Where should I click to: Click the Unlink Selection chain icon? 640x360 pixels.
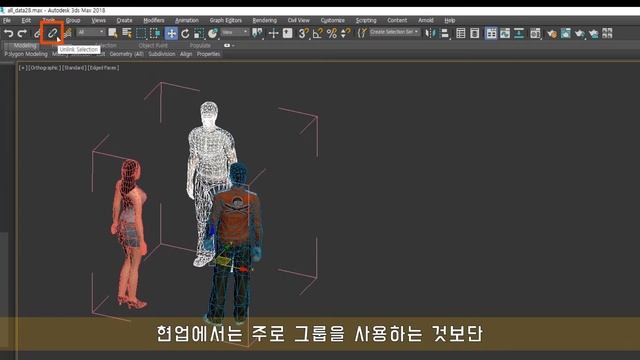(52, 33)
